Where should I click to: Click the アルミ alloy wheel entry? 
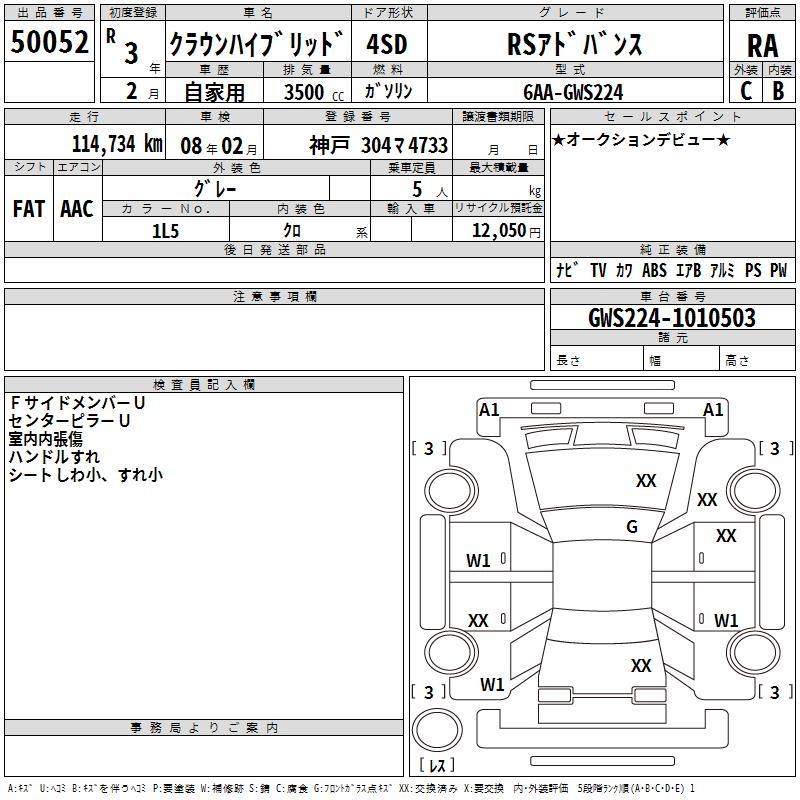tap(722, 270)
